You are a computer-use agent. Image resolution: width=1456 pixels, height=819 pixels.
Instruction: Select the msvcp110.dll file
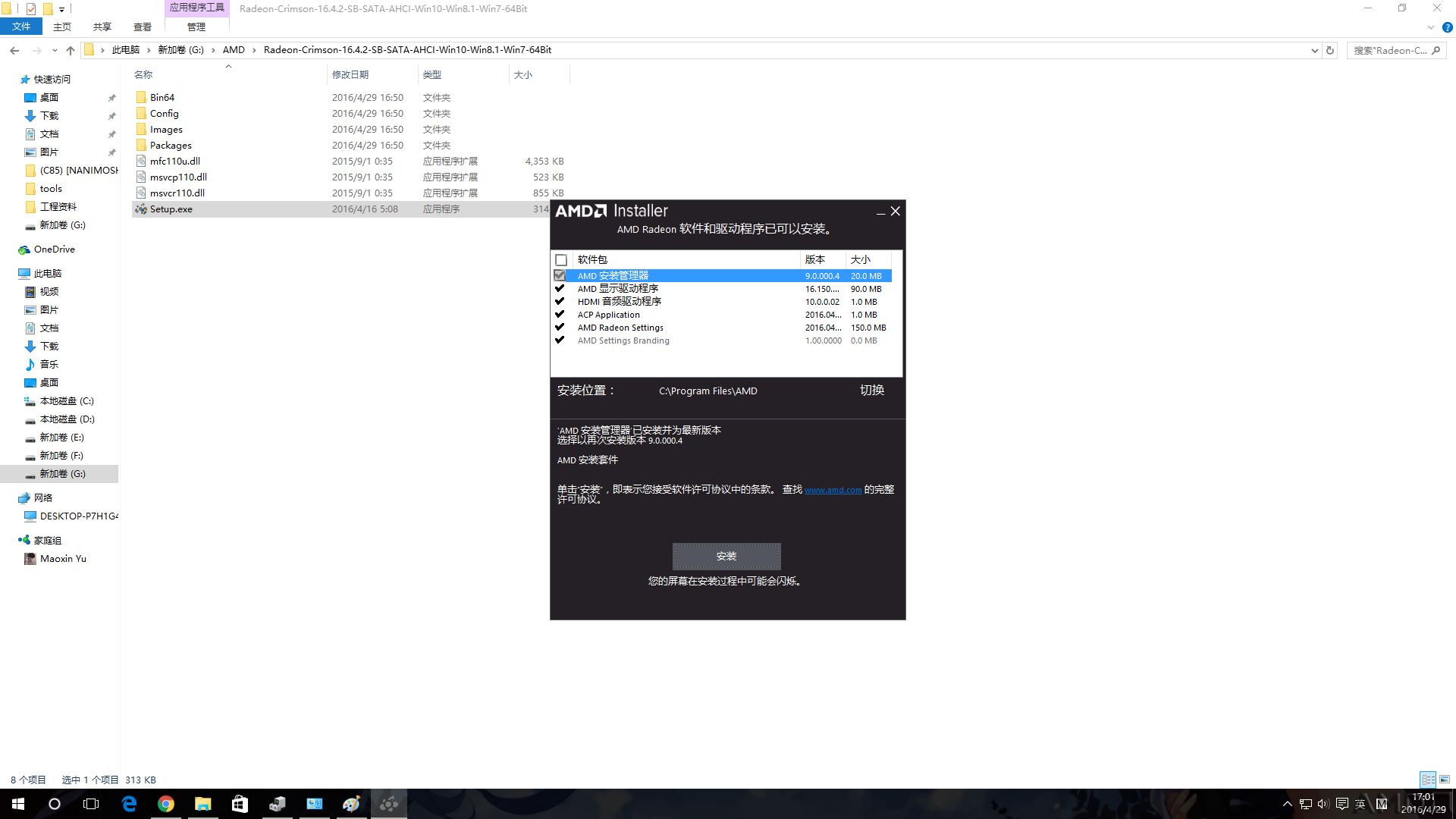click(178, 177)
